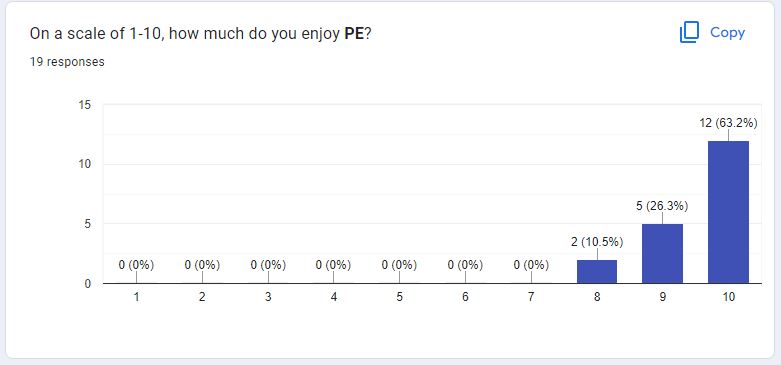
Task: Select the bar for rating 8
Action: pyautogui.click(x=597, y=271)
